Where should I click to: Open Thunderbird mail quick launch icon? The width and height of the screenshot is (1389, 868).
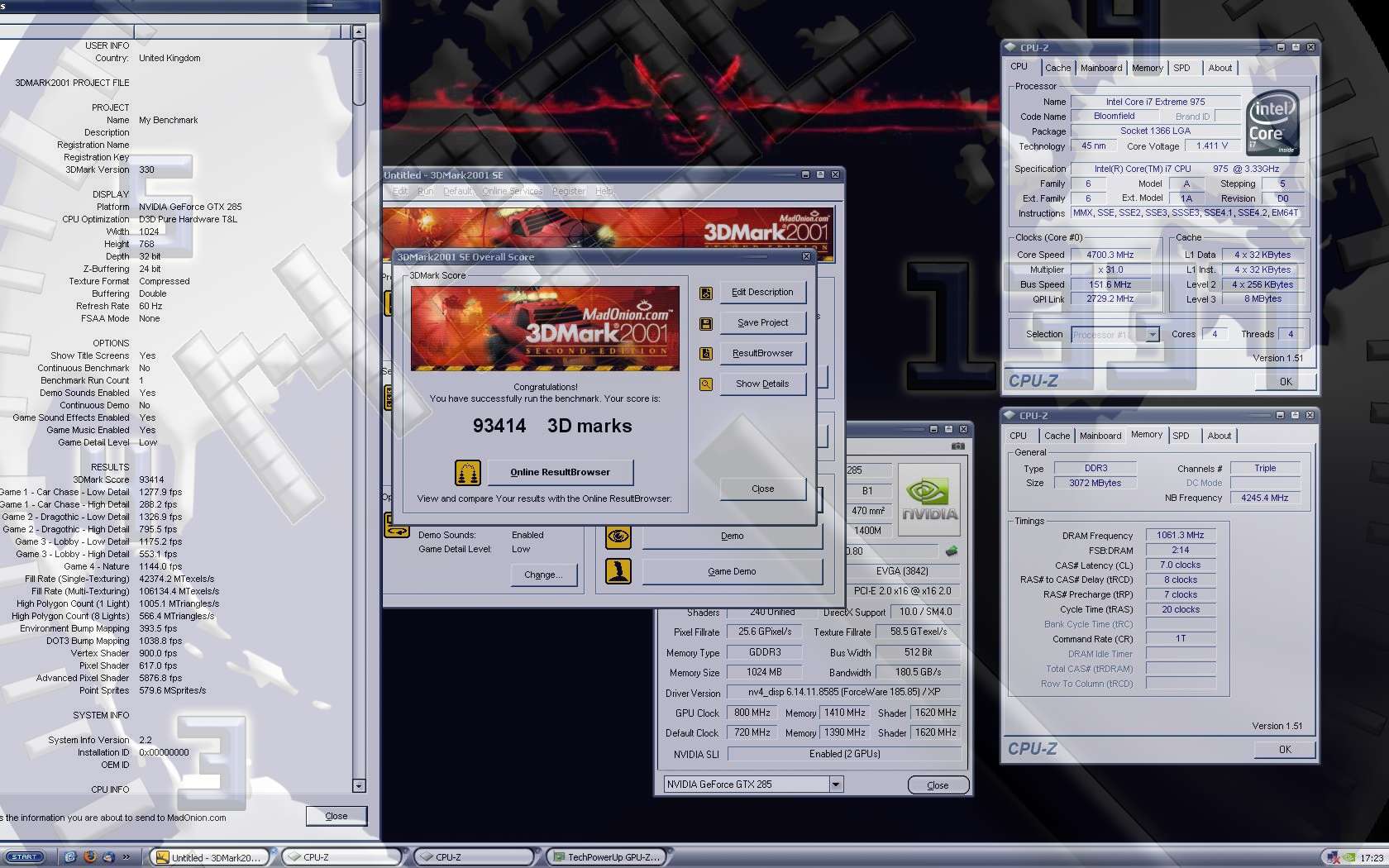(108, 857)
